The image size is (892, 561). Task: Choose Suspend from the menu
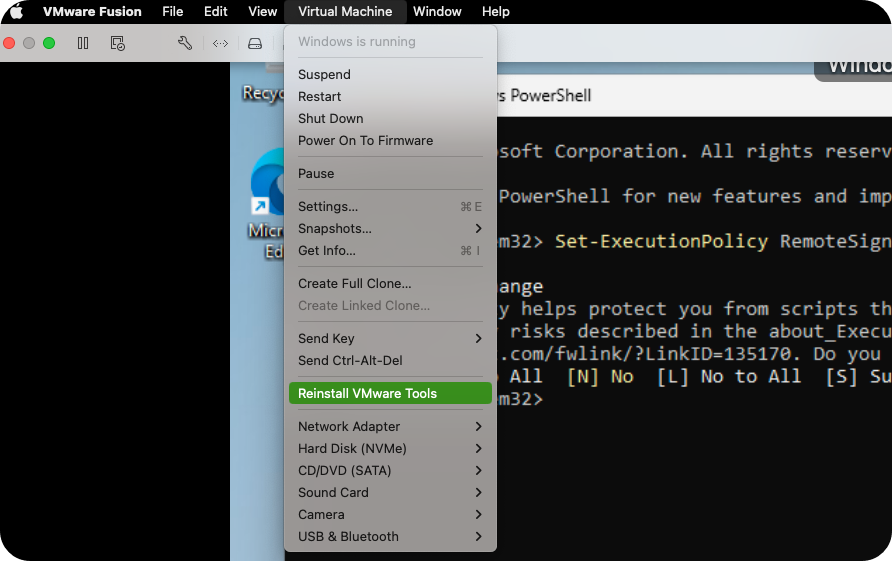(390, 75)
